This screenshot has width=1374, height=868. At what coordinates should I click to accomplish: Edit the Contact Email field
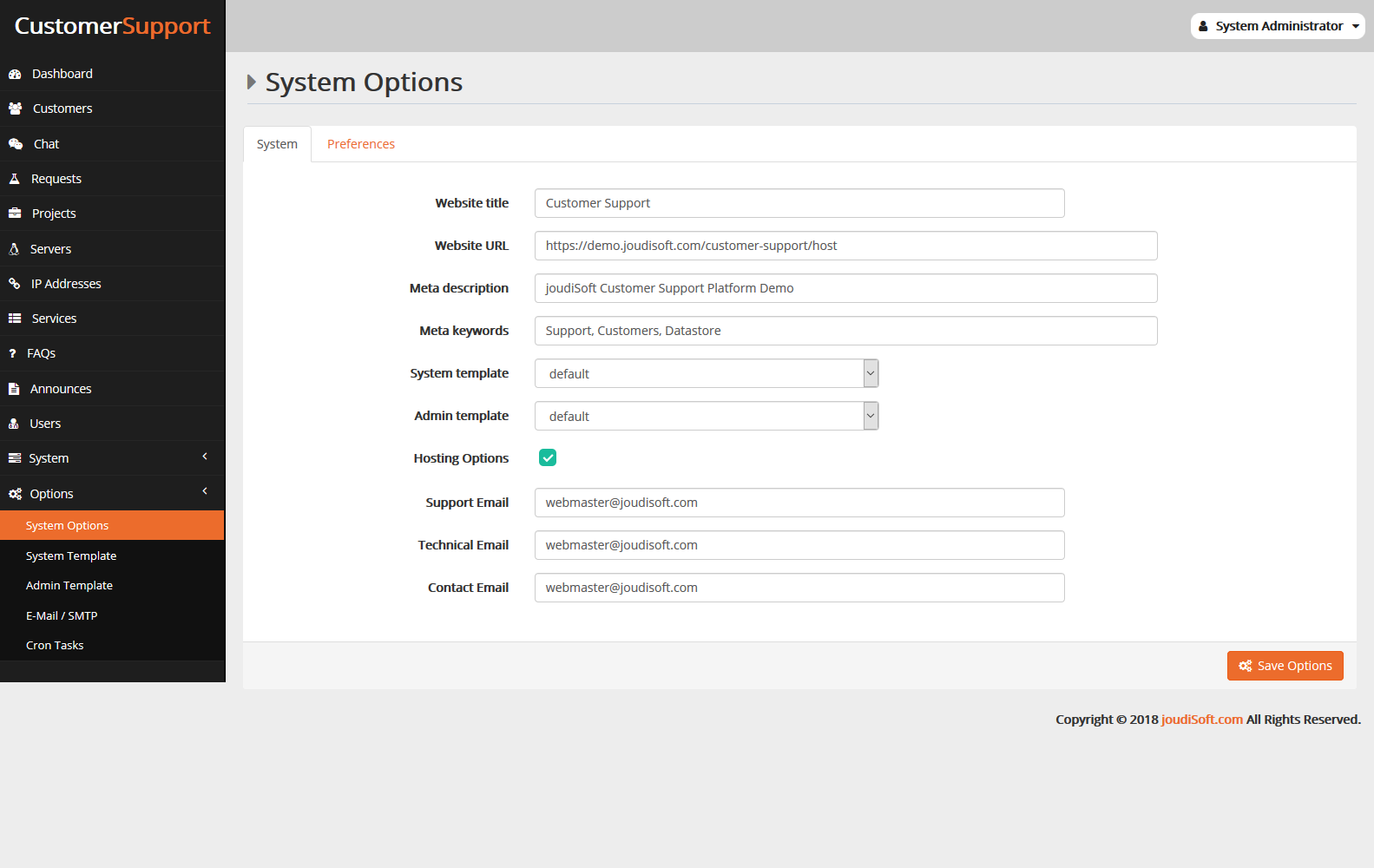coord(799,588)
